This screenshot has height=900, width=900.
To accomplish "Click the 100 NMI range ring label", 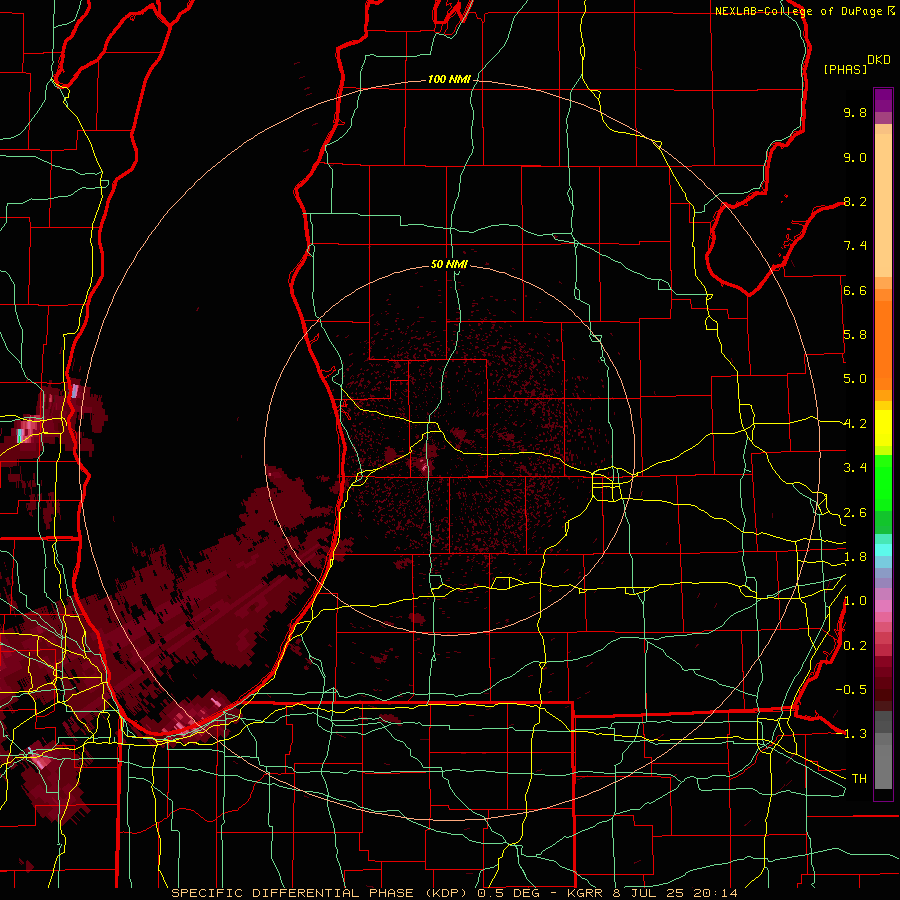I will tap(449, 79).
